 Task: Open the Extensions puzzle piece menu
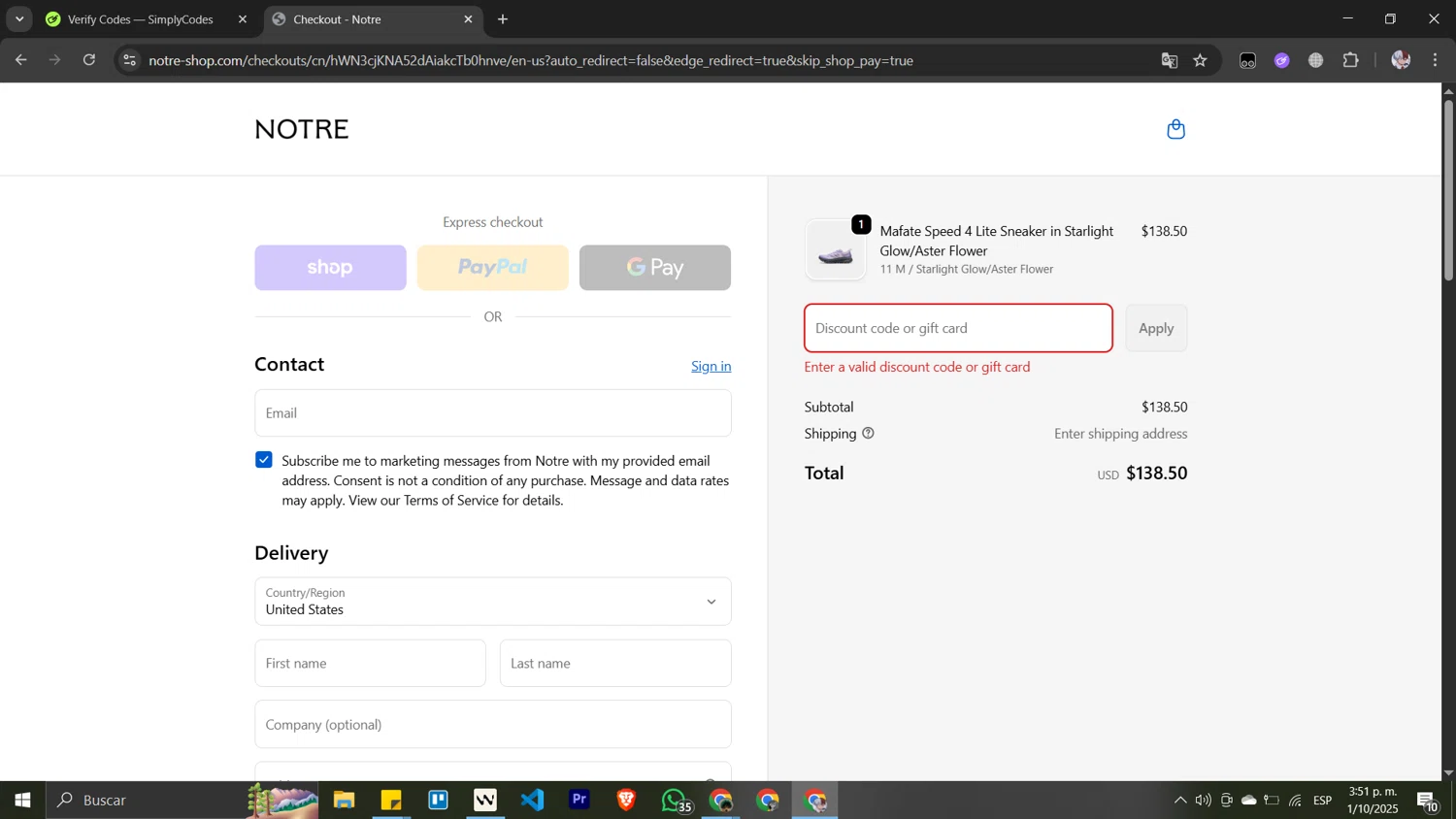[x=1351, y=60]
